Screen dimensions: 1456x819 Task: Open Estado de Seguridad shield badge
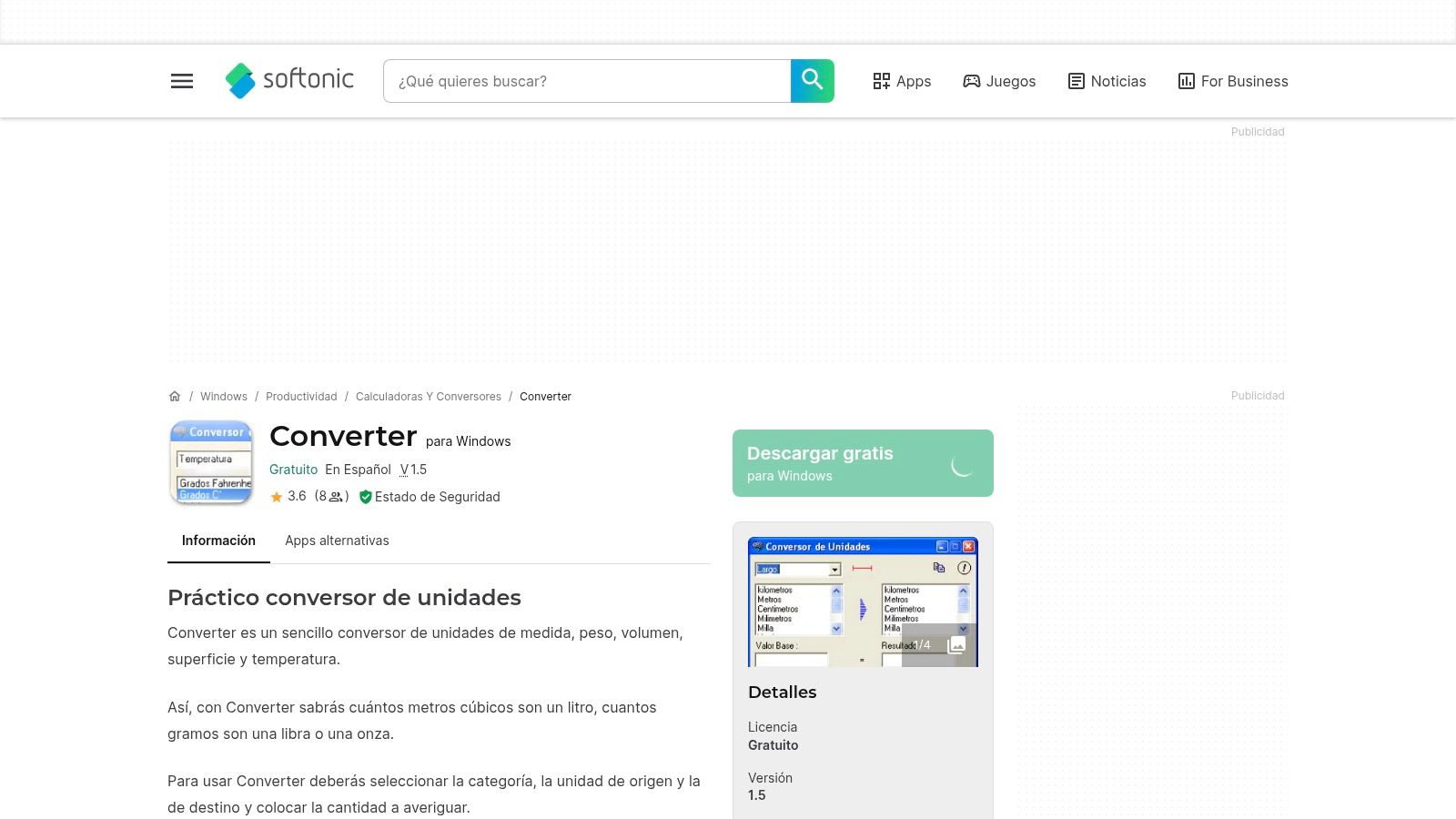pos(430,497)
